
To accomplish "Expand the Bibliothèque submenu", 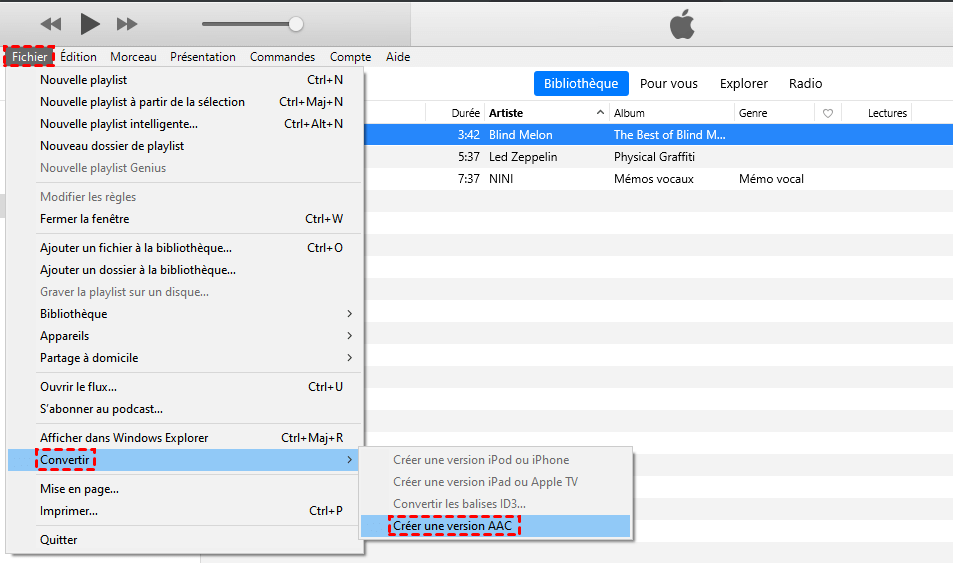I will tap(185, 314).
